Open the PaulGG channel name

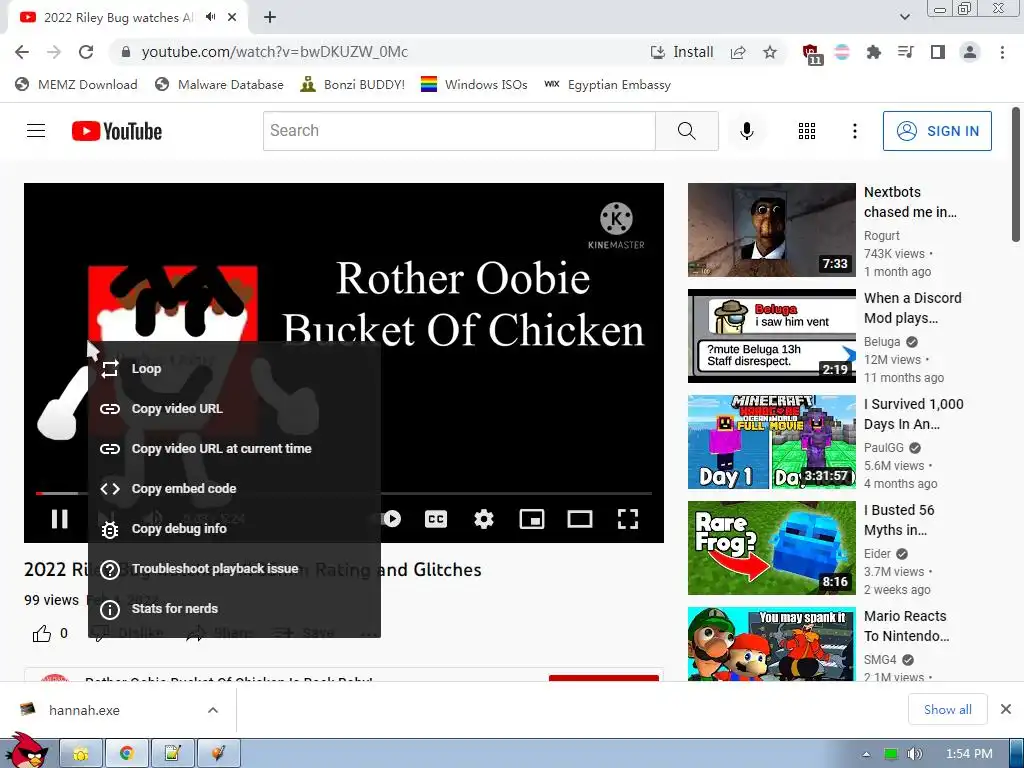click(x=884, y=447)
